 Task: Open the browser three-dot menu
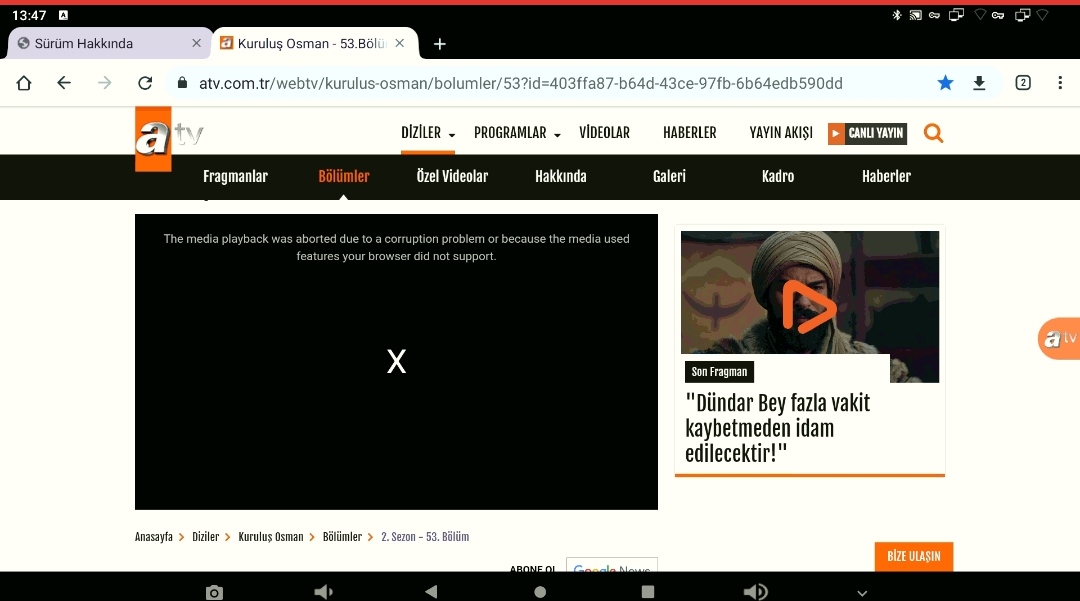pyautogui.click(x=1060, y=83)
